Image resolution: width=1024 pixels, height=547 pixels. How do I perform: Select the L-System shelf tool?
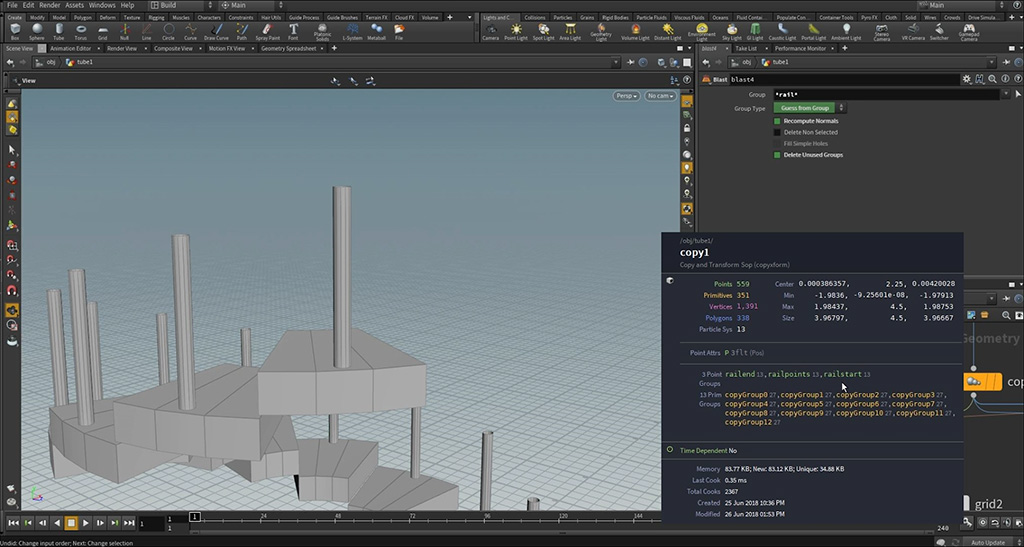tap(352, 31)
